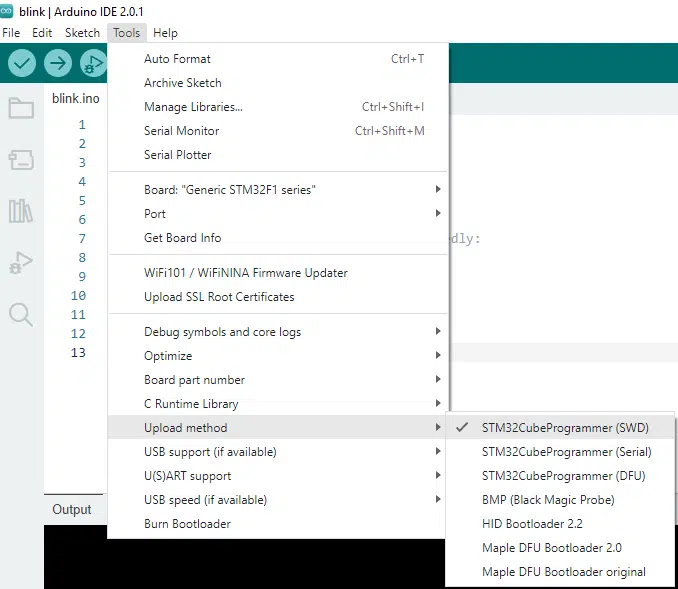The width and height of the screenshot is (678, 589).
Task: Open the Sketchbook folder sidebar icon
Action: coord(21,108)
